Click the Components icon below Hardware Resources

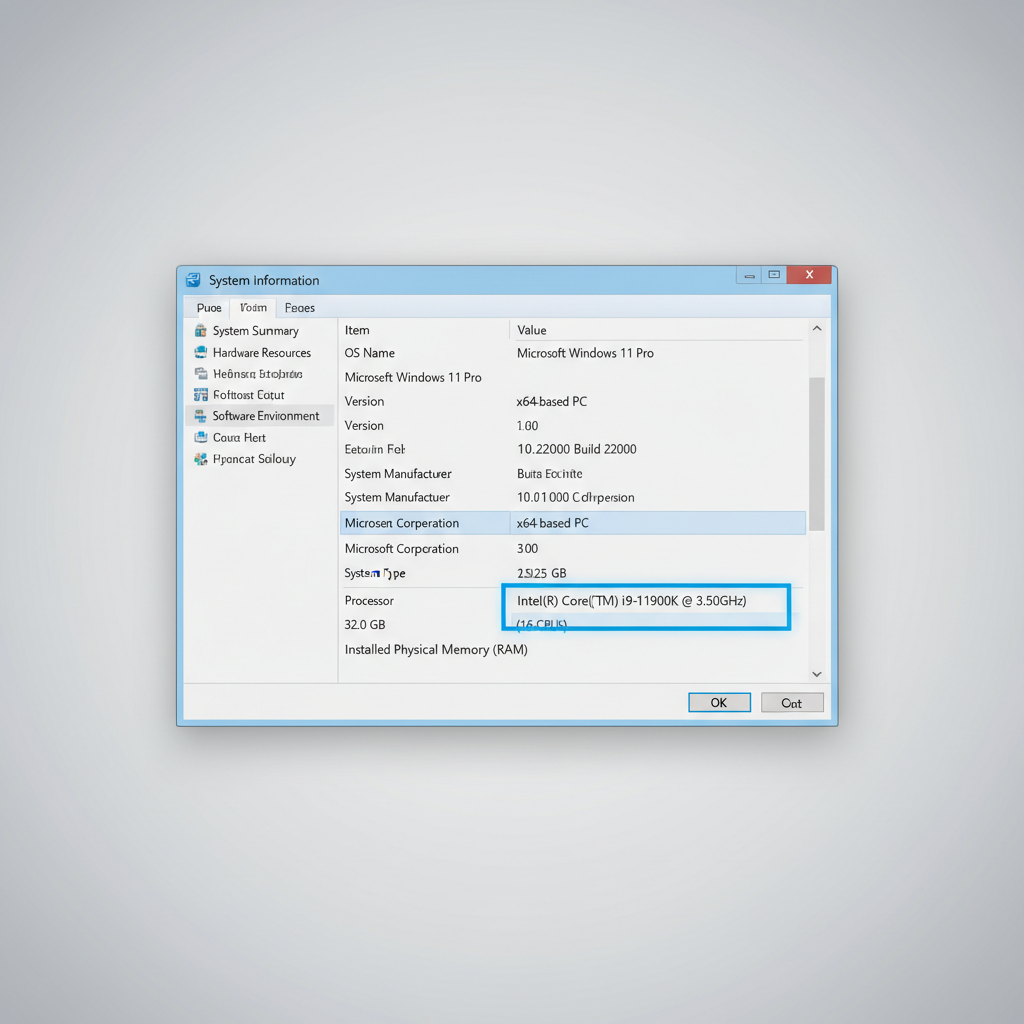tap(201, 373)
